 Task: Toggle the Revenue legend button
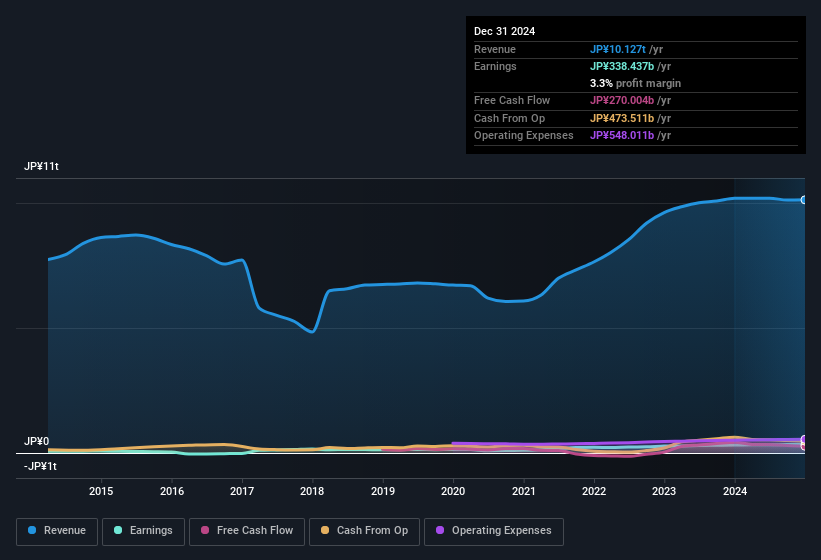57,532
